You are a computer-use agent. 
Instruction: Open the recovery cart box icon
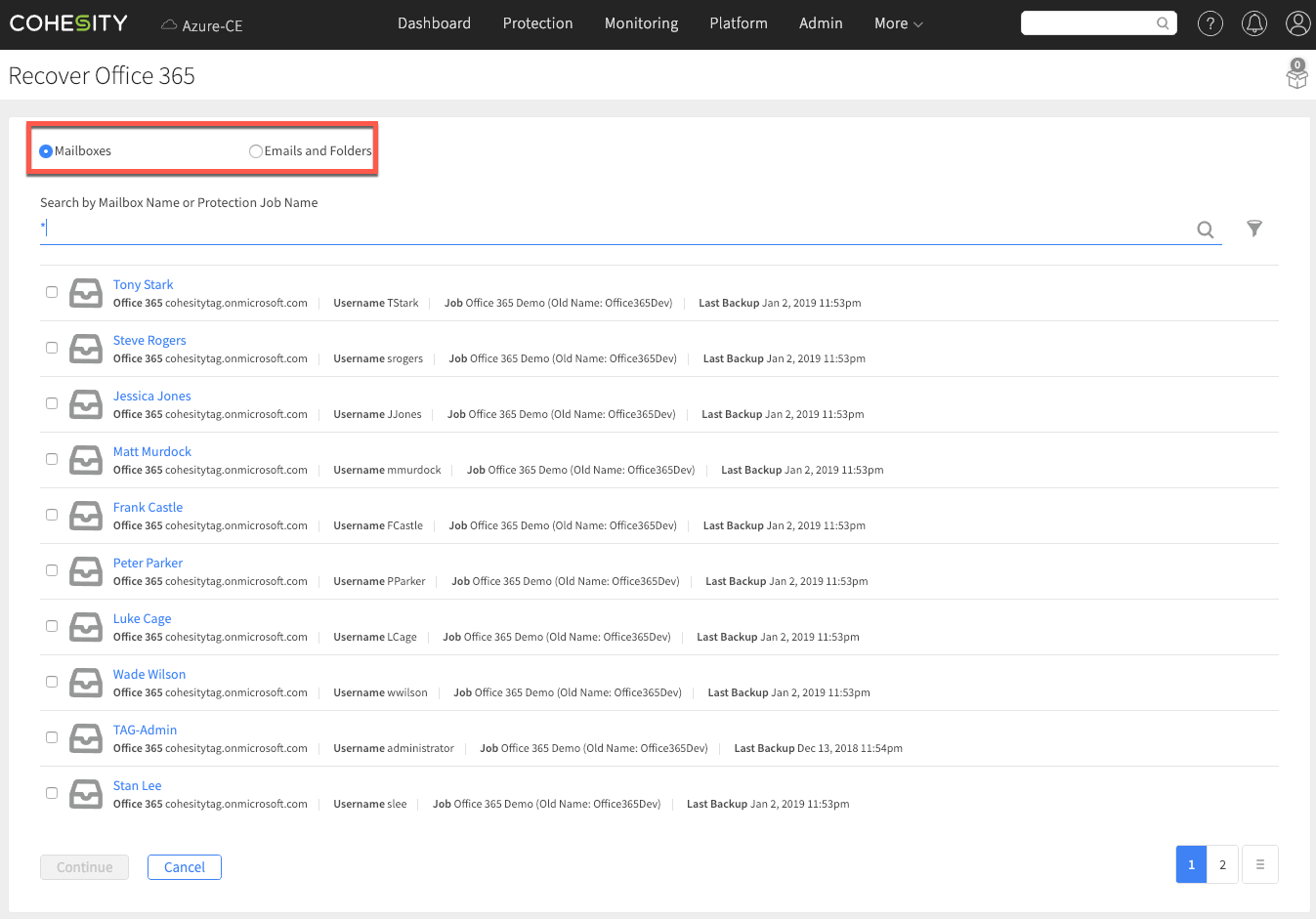(x=1296, y=75)
